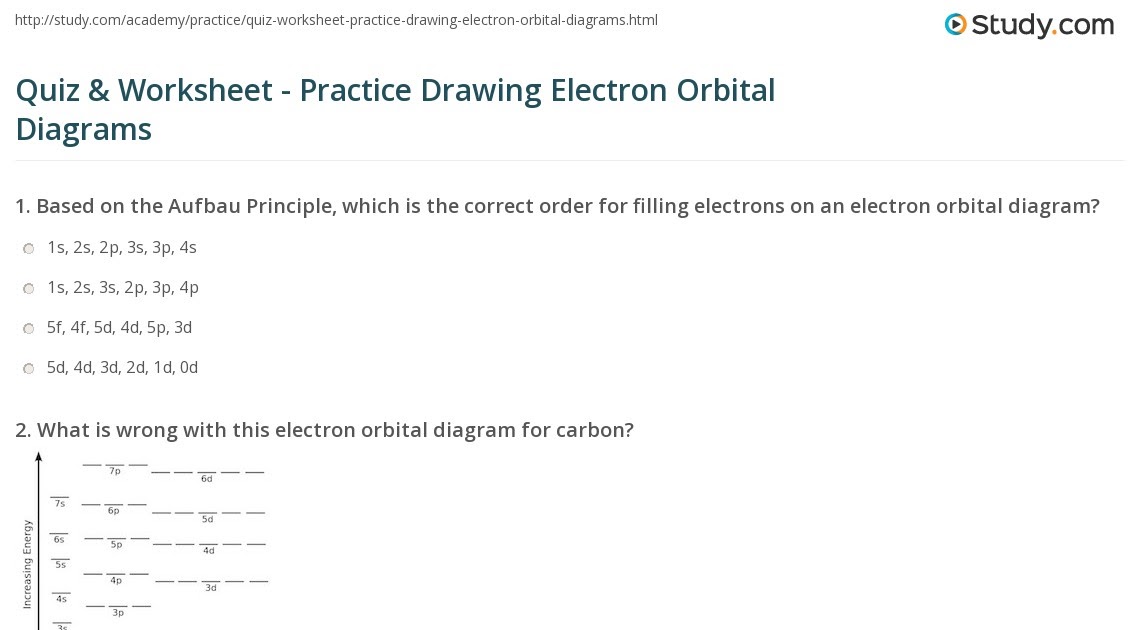This screenshot has width=1140, height=630.
Task: Click the Study.com play logo icon
Action: pyautogui.click(x=956, y=25)
